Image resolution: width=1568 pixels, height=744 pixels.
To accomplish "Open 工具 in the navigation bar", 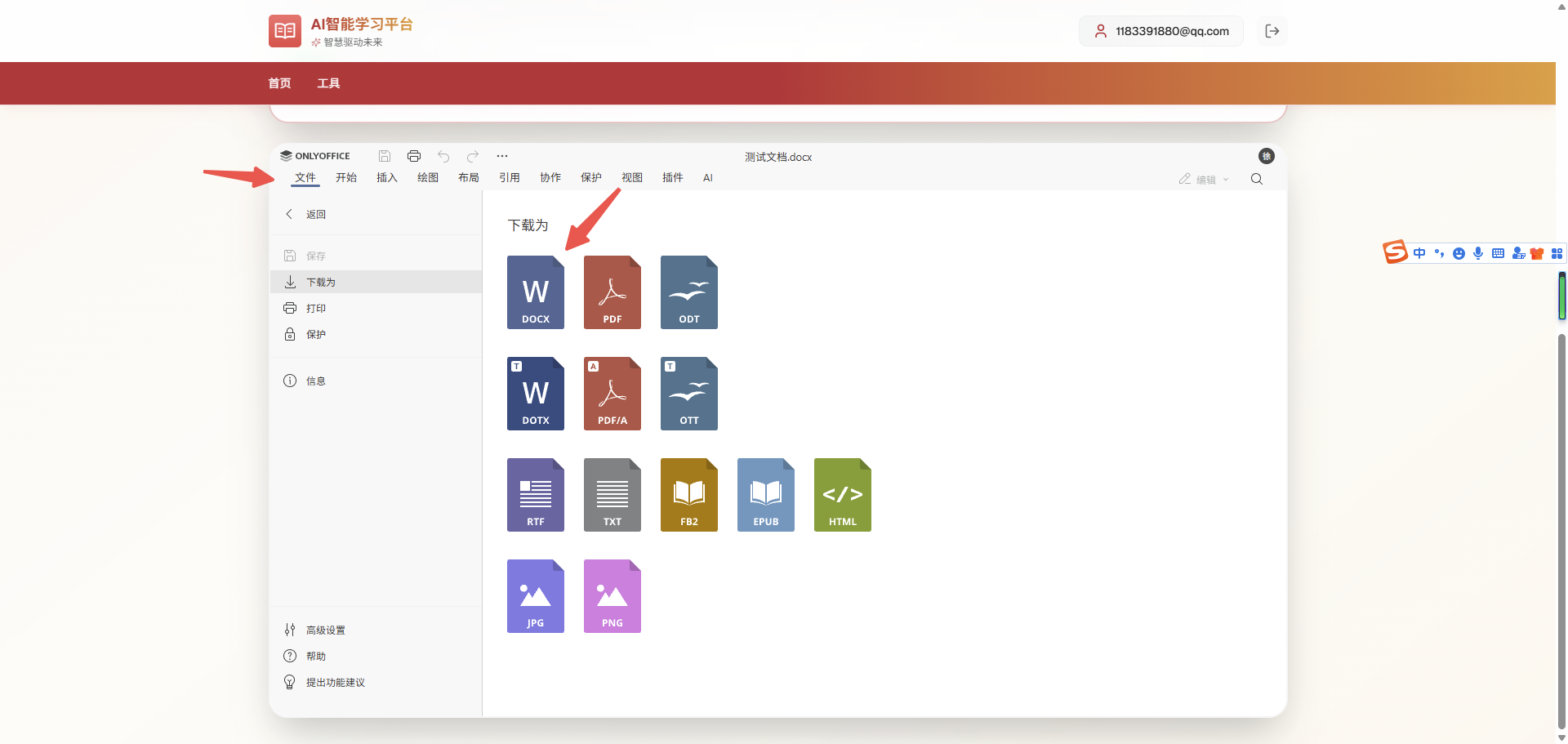I will pyautogui.click(x=328, y=83).
